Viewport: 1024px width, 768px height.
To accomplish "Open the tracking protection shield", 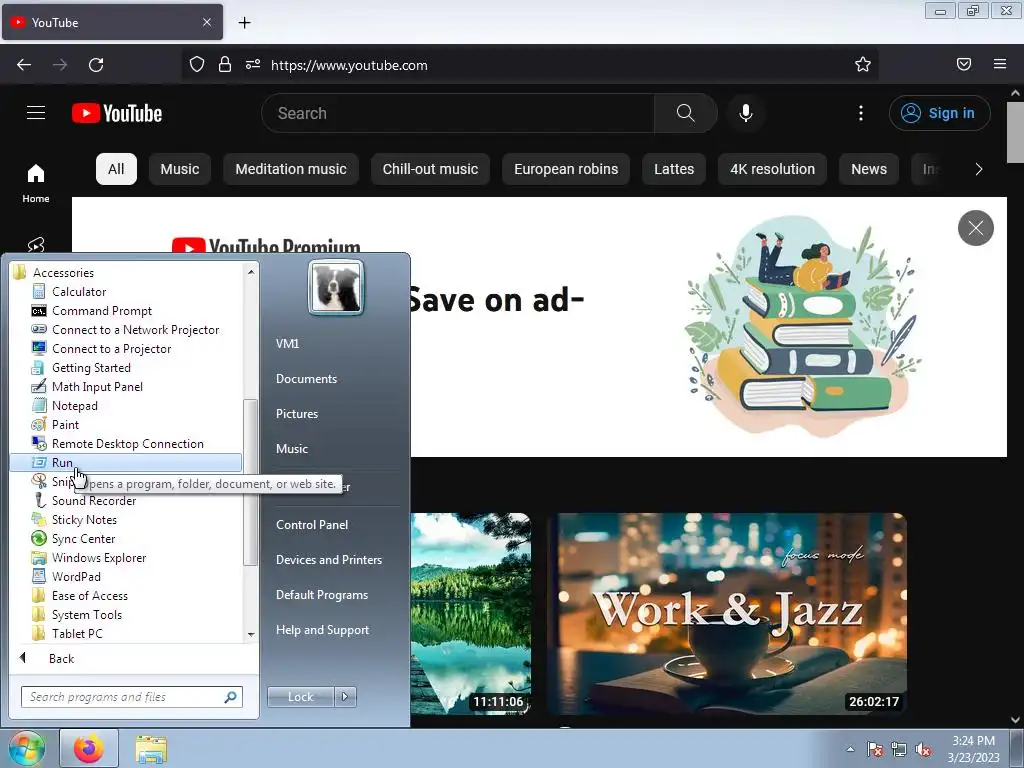I will (197, 64).
